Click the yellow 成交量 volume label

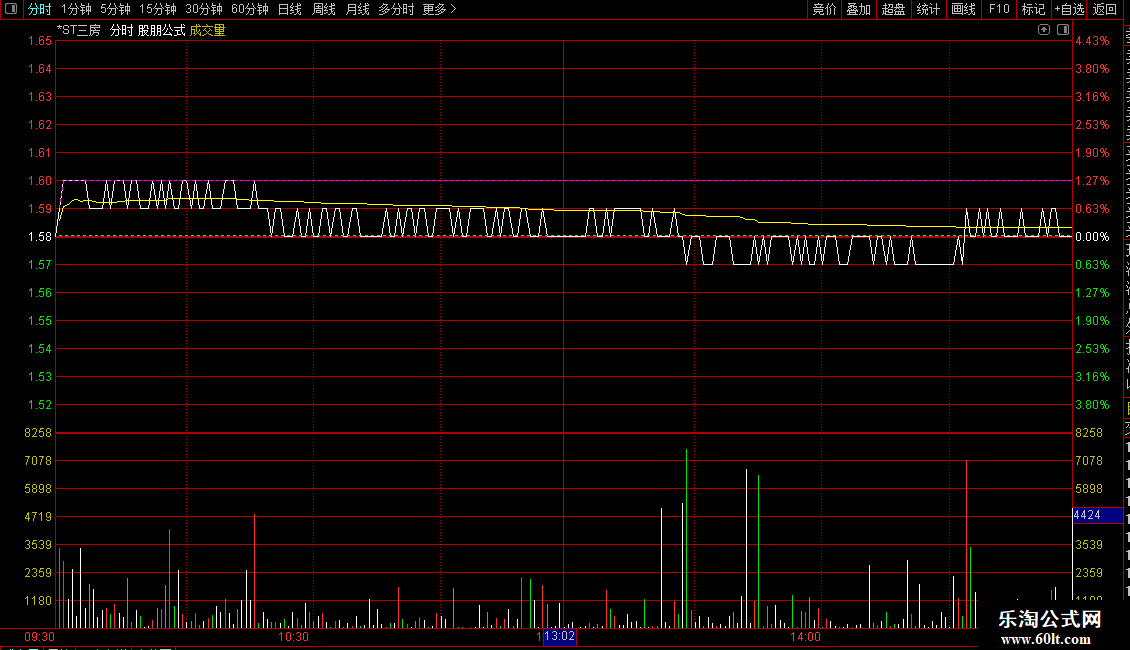click(208, 30)
